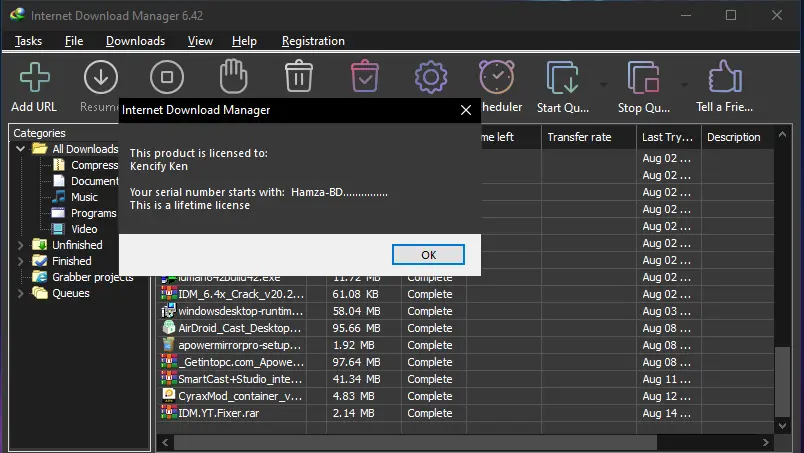
Task: Open the Start Queue dropdown arrow
Action: [604, 84]
